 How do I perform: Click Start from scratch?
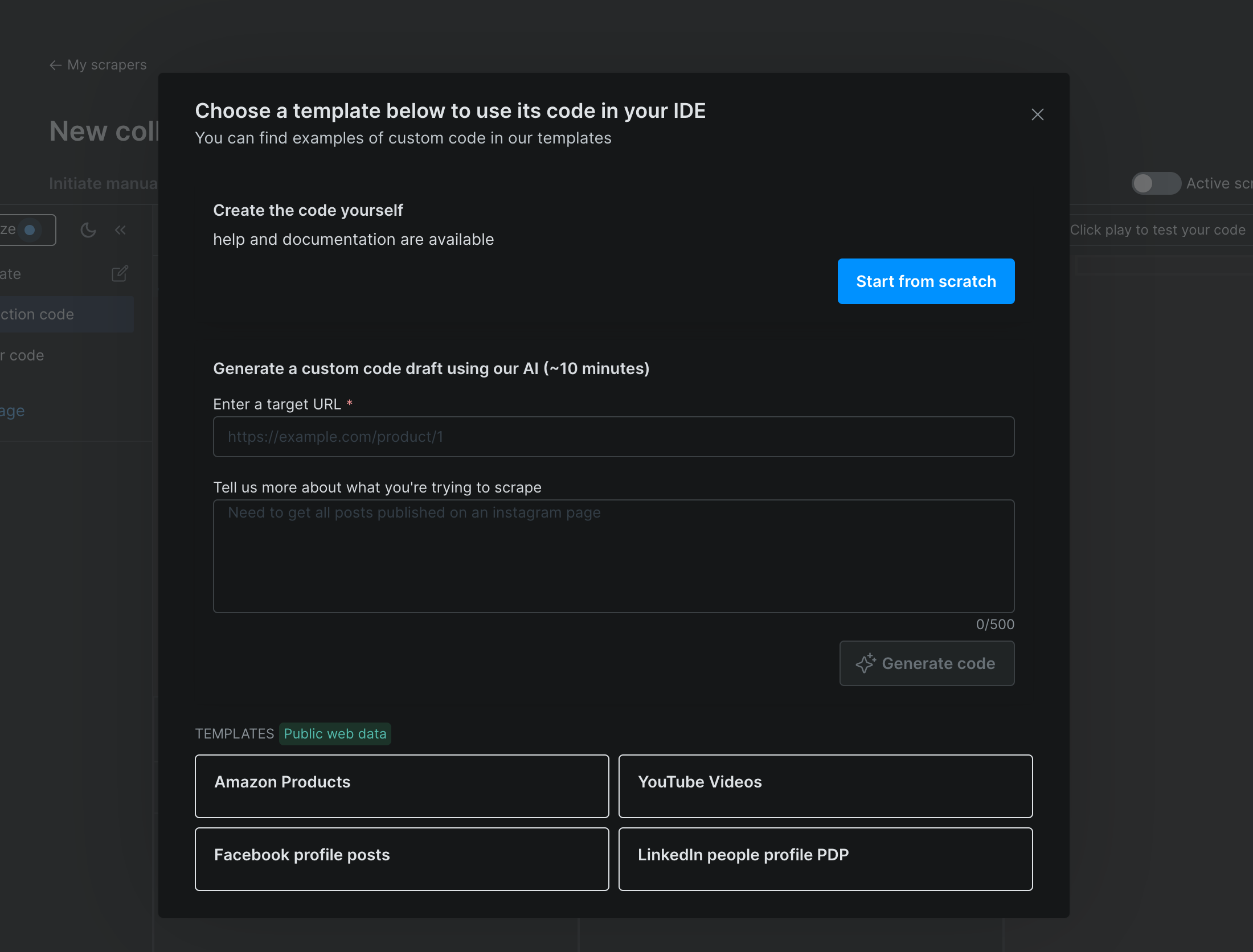tap(926, 281)
